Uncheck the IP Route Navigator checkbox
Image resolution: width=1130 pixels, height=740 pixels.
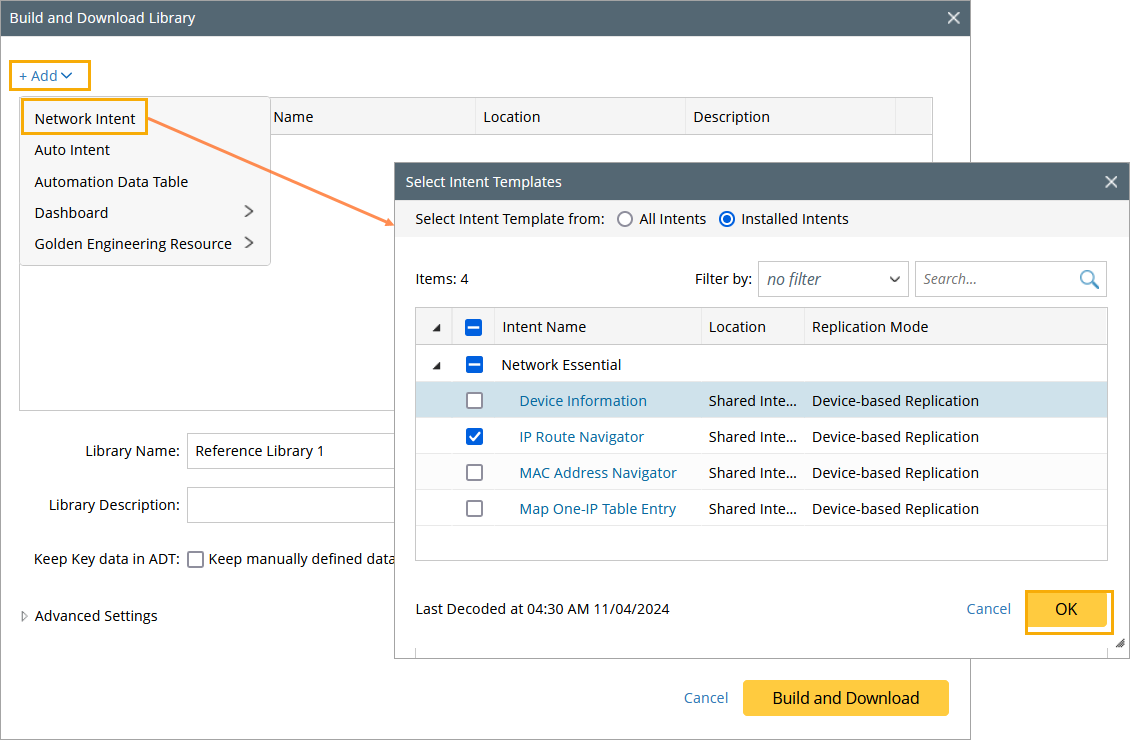click(474, 437)
